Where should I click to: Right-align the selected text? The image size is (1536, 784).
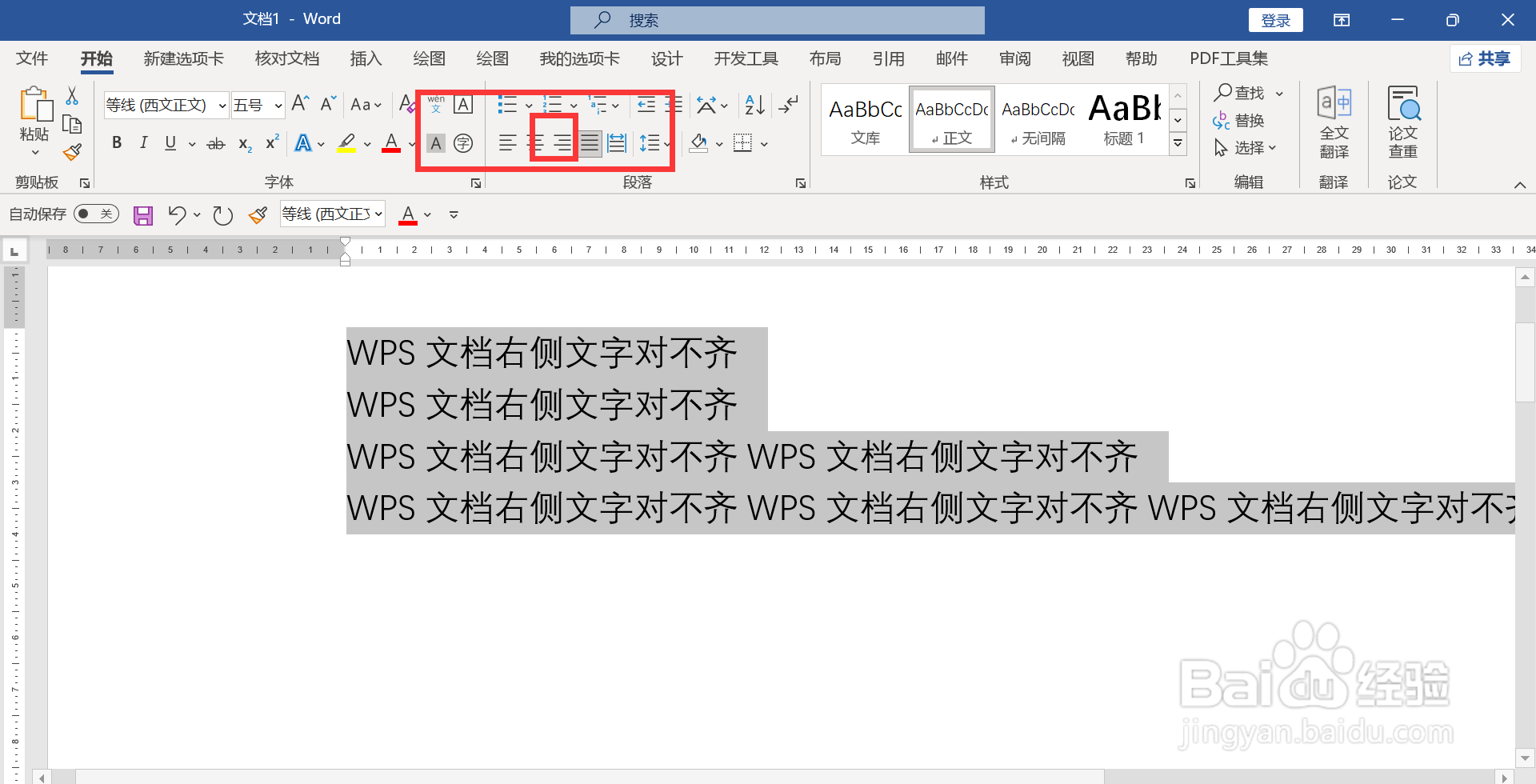[x=562, y=143]
